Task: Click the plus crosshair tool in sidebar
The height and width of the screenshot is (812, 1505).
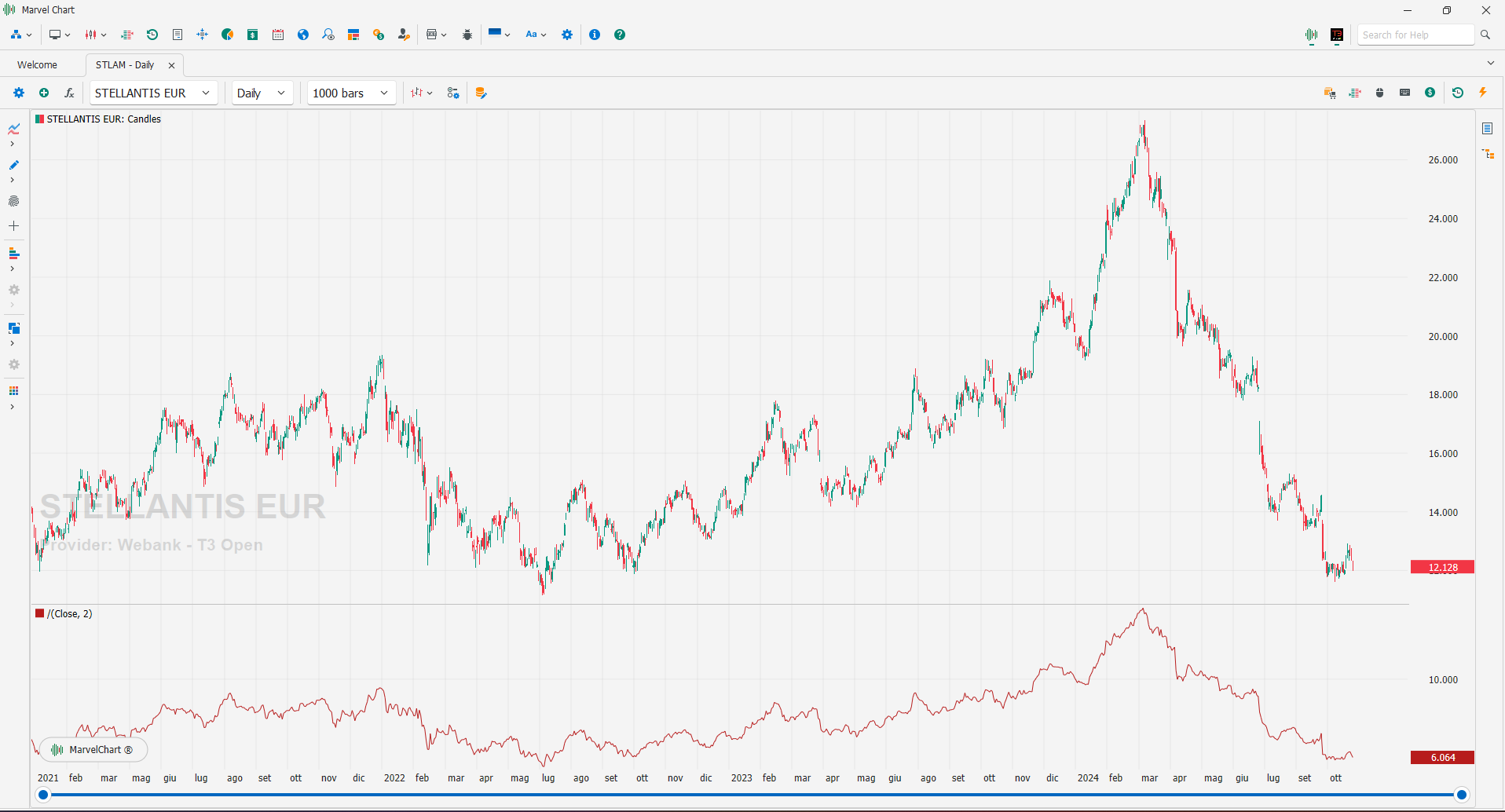Action: pyautogui.click(x=14, y=226)
